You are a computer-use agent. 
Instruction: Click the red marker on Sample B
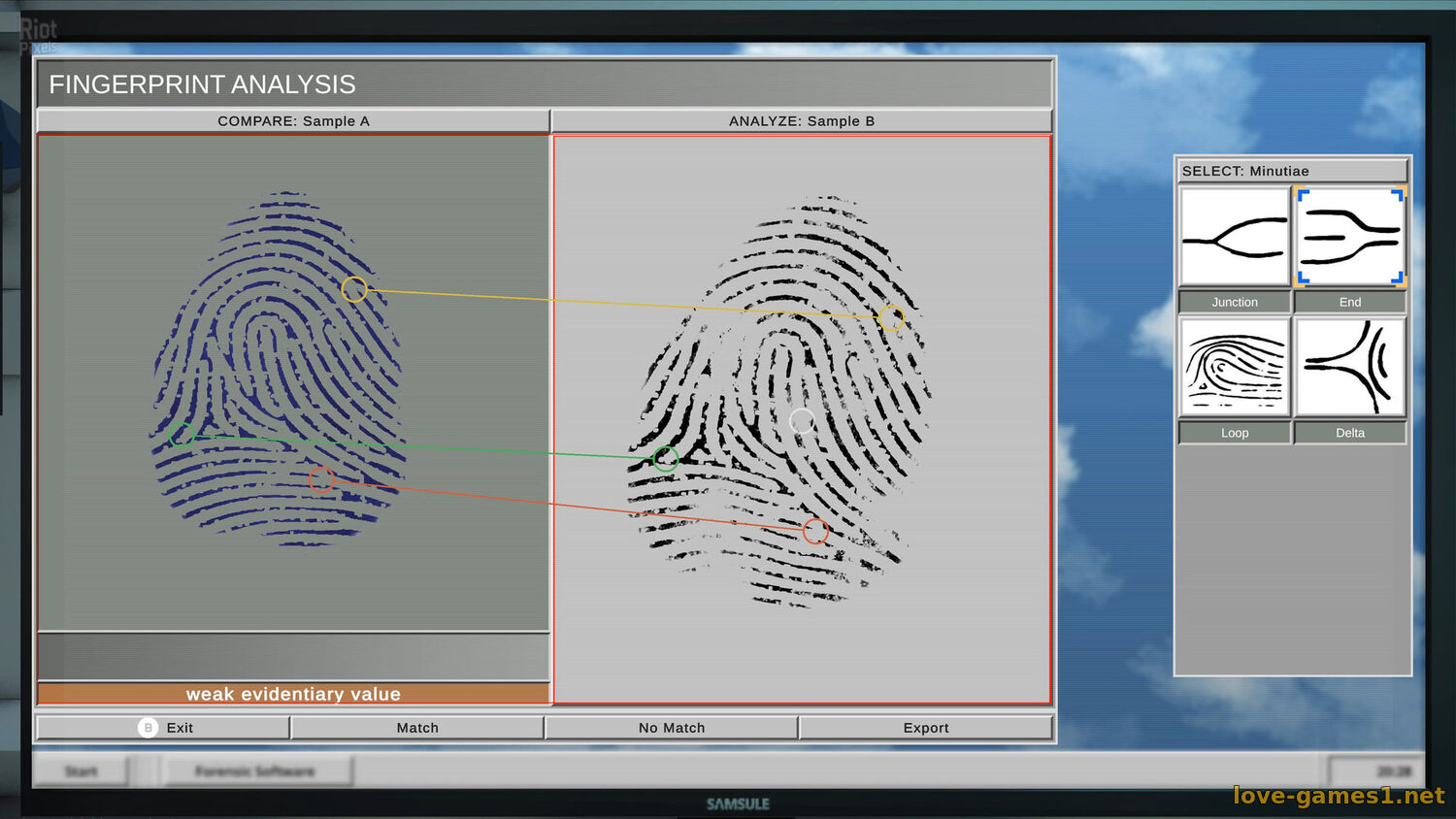pos(815,531)
